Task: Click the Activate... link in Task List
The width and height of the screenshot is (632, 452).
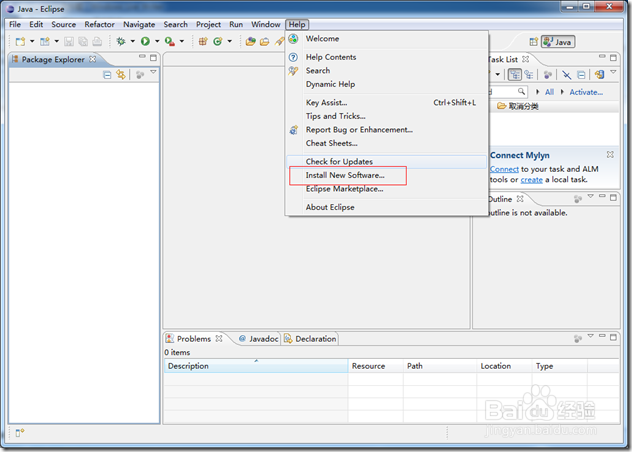Action: coord(586,92)
